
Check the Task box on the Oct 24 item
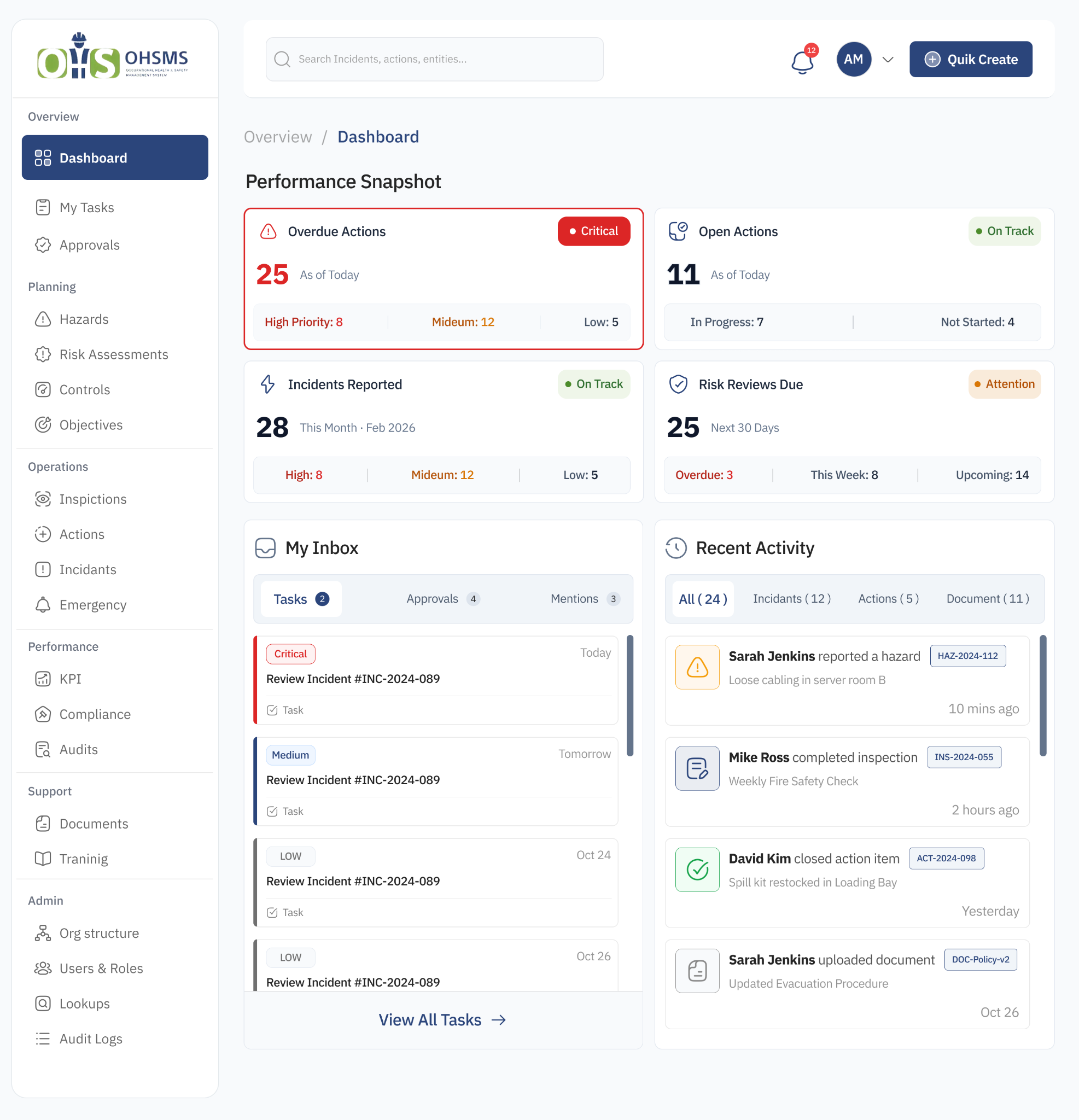coord(272,912)
